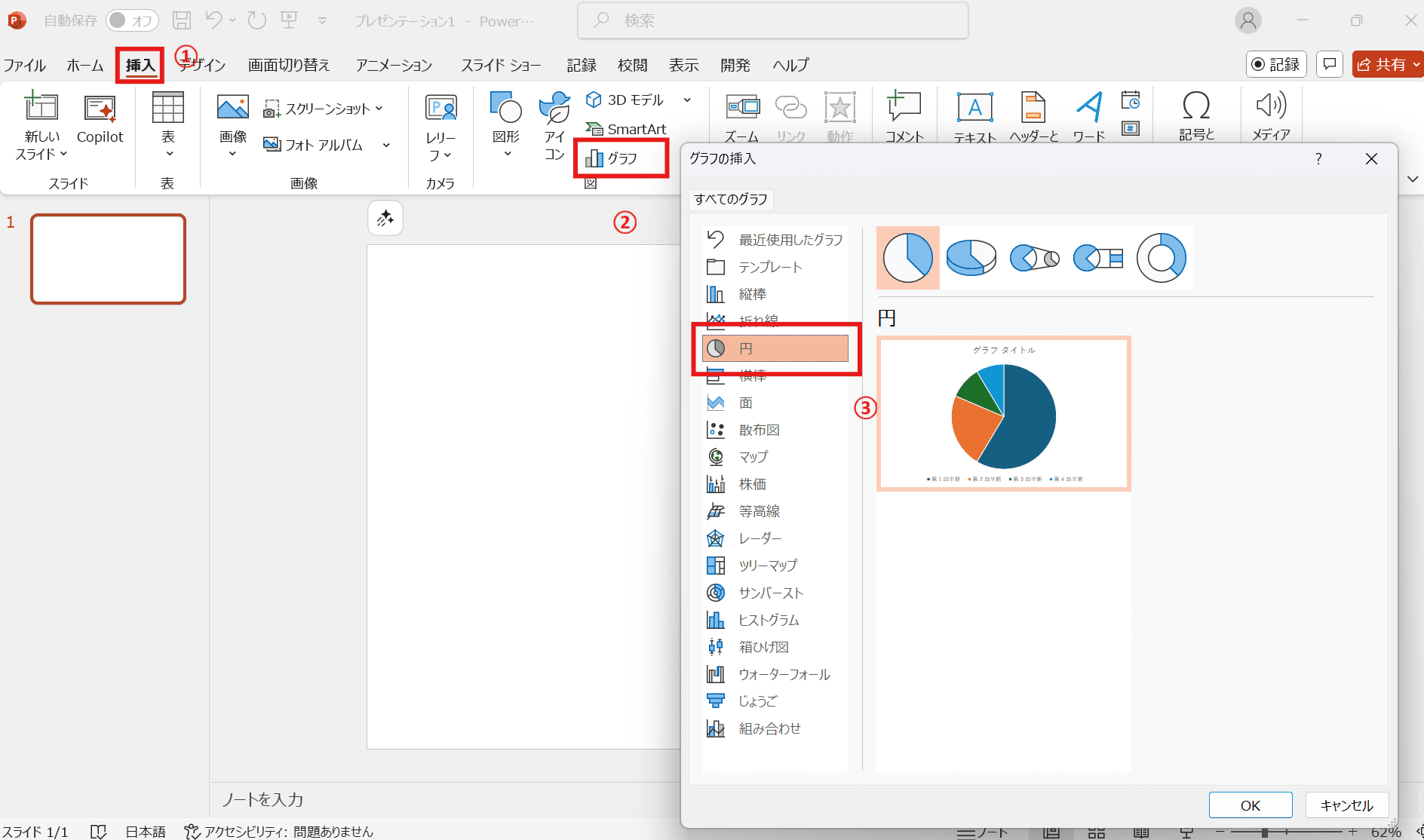Choose the doughnut chart subtype icon
The height and width of the screenshot is (840, 1424).
coord(1161,258)
